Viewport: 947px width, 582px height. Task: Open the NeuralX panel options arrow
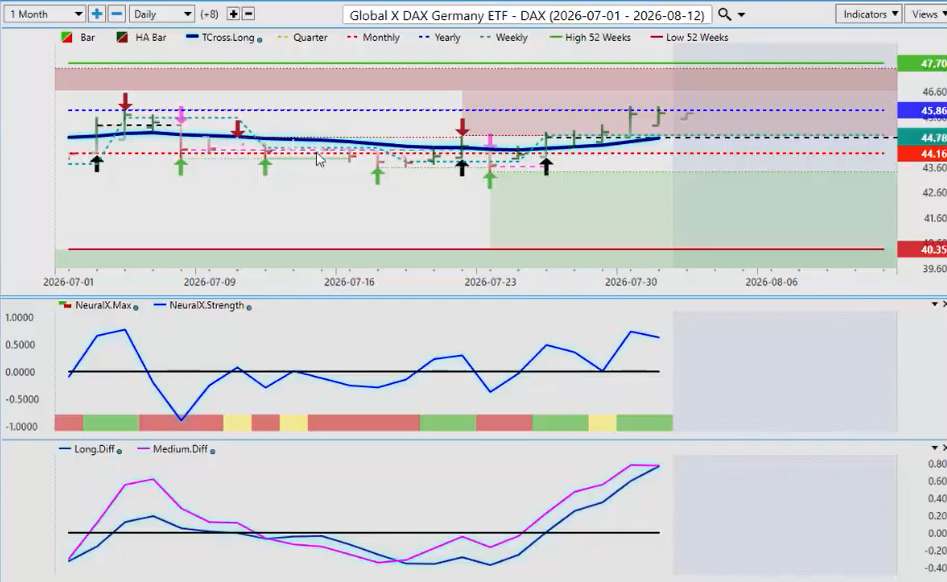pyautogui.click(x=935, y=304)
